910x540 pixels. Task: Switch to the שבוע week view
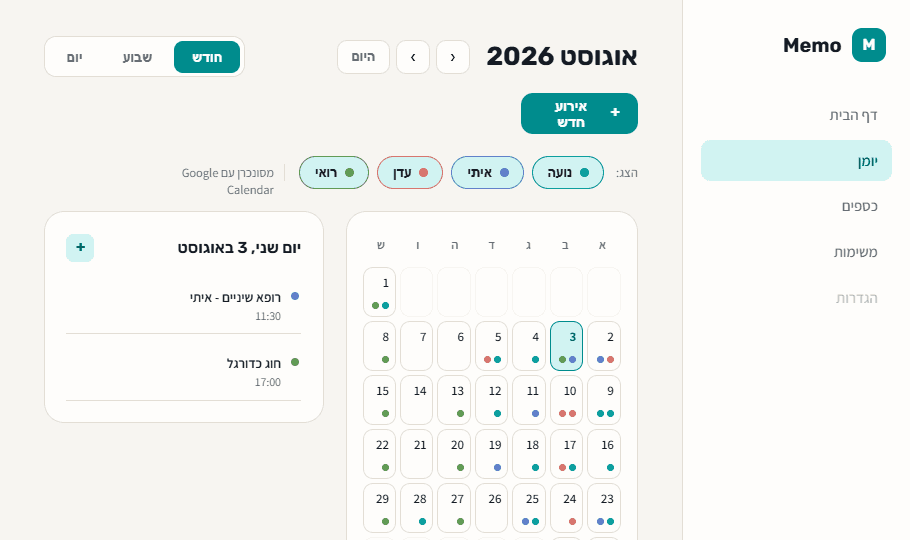pos(138,57)
